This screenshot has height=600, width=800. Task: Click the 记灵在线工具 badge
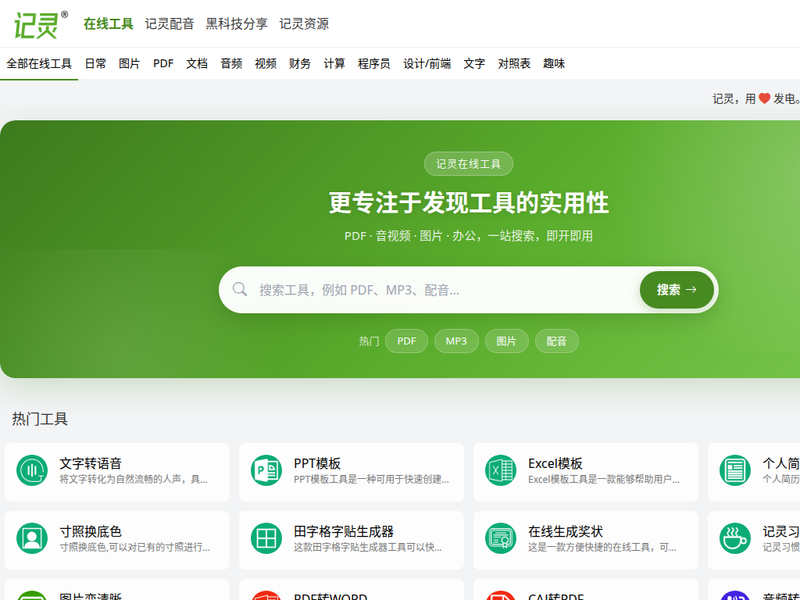[x=468, y=164]
